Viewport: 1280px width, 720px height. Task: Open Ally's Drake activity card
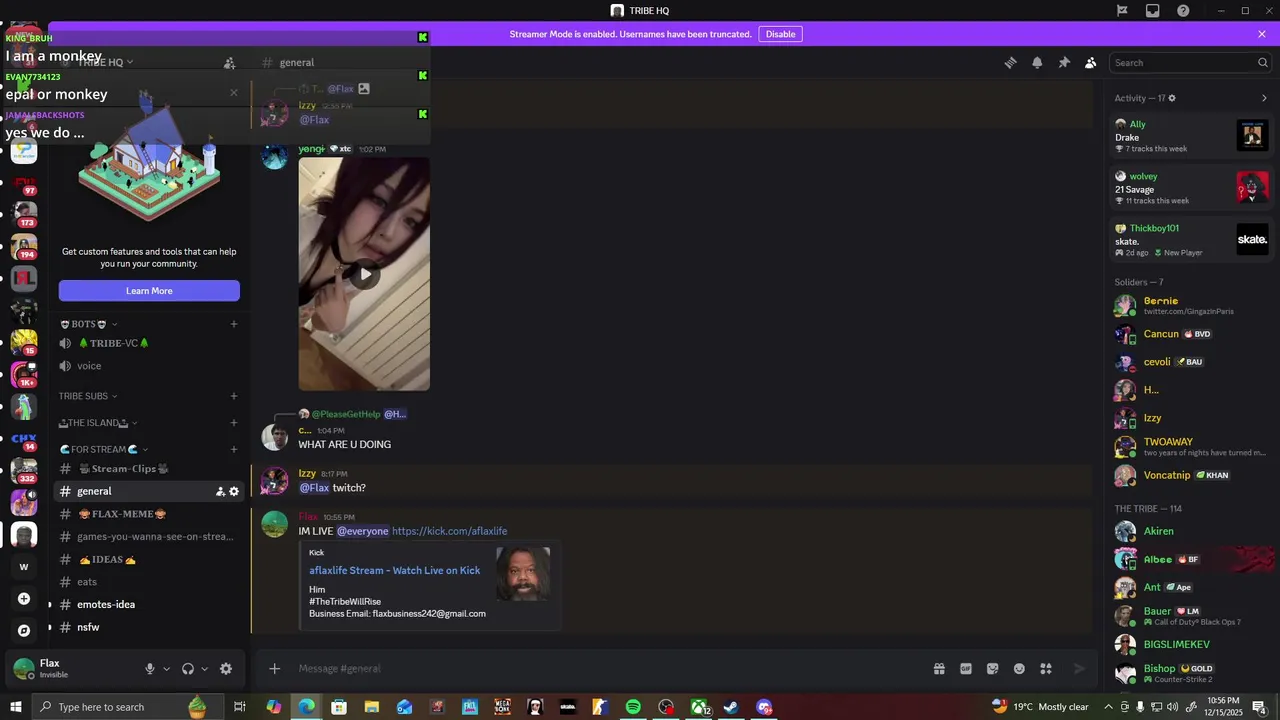(x=1191, y=136)
